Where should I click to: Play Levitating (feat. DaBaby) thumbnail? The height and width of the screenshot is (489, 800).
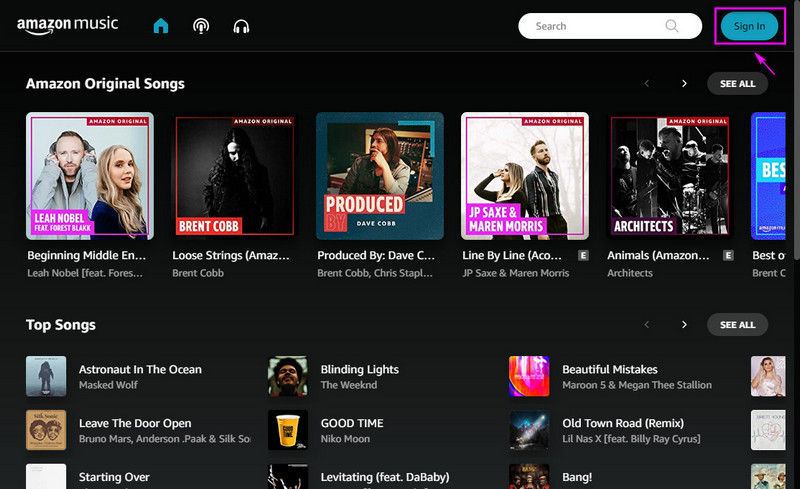point(288,476)
